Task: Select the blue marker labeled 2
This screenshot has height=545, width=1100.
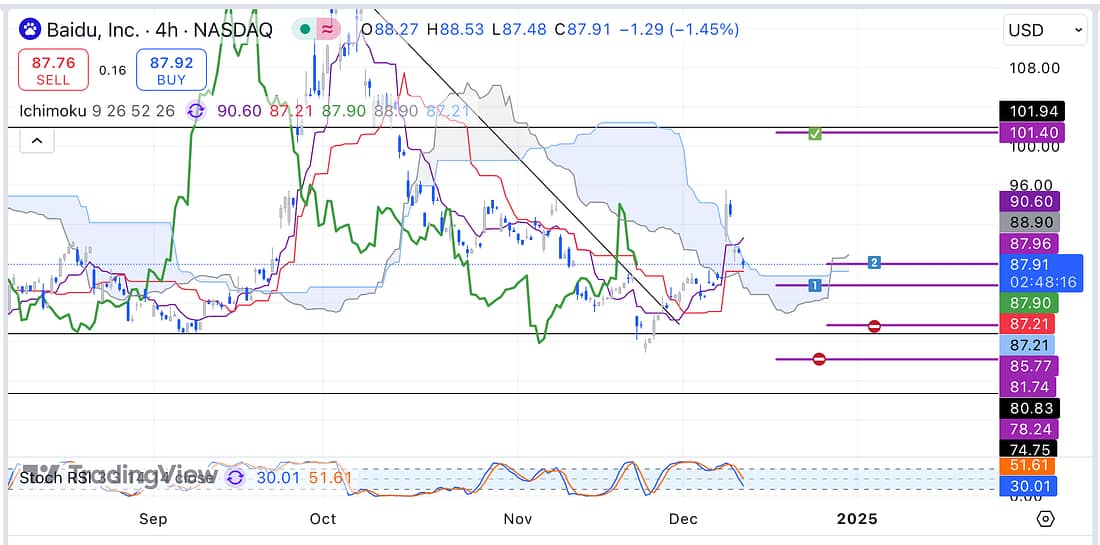Action: pos(874,263)
